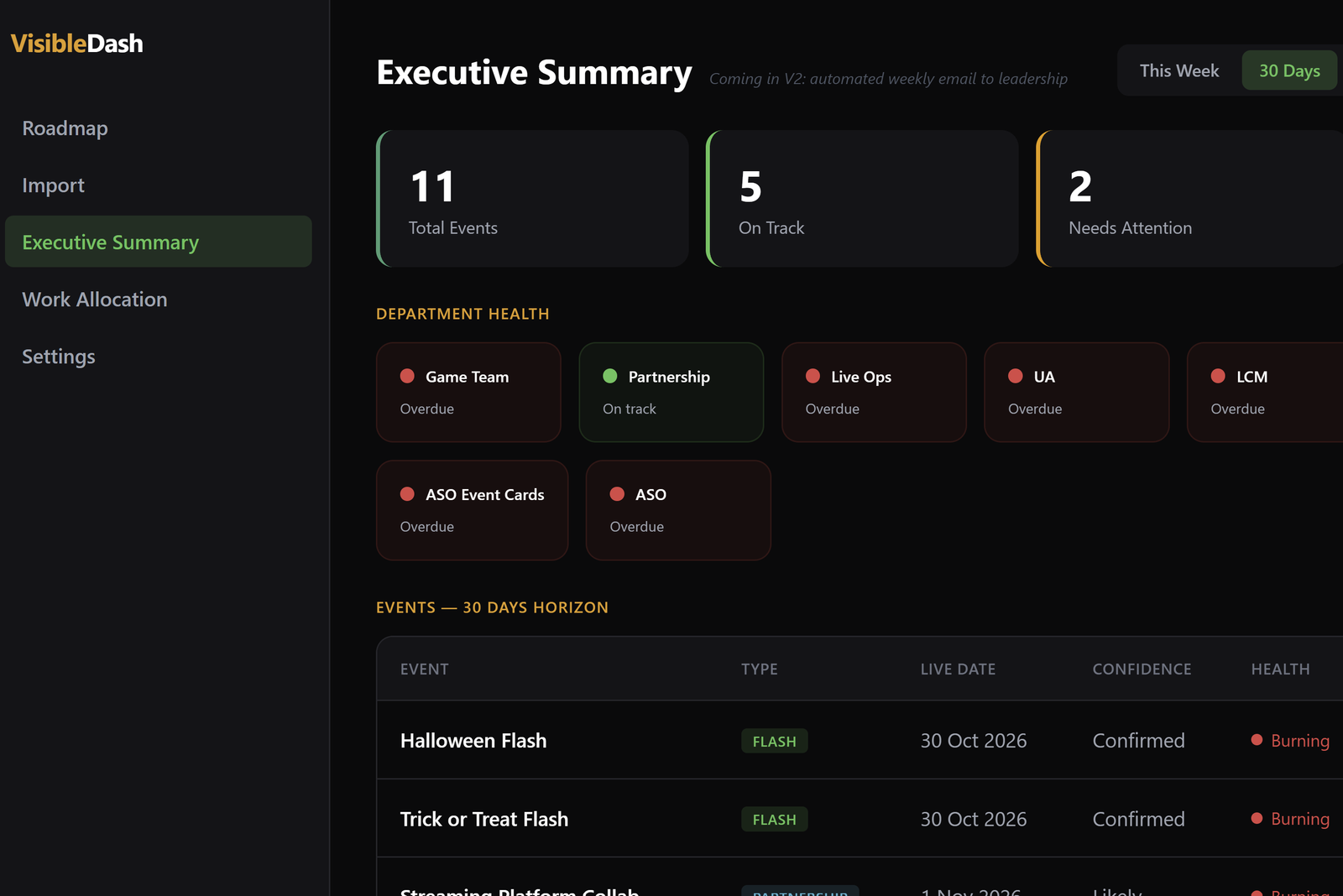The image size is (1343, 896).
Task: Click Events 30 Days Horizon heading
Action: tap(492, 607)
